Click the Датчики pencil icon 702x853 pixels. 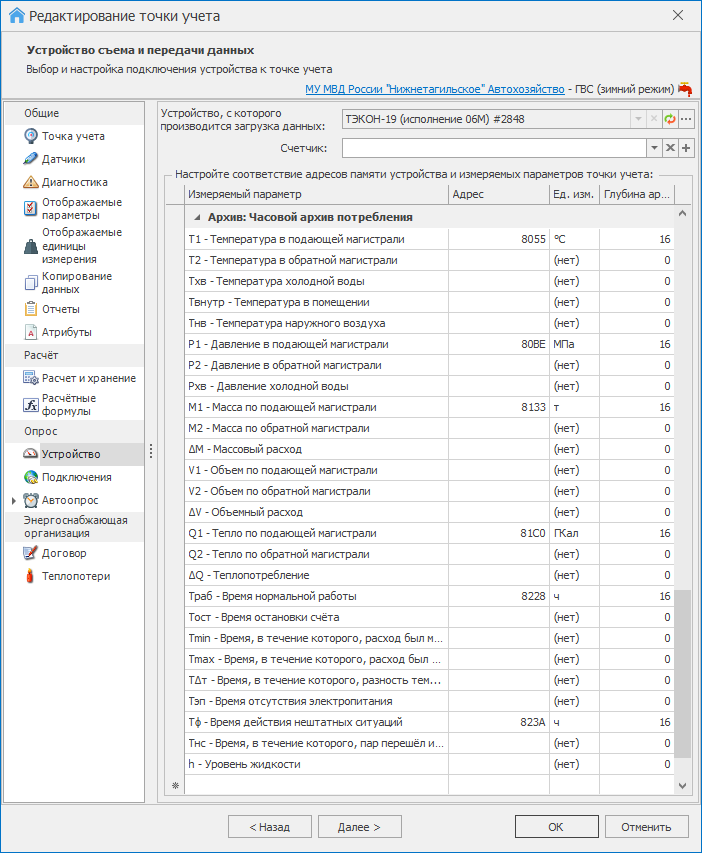31,159
